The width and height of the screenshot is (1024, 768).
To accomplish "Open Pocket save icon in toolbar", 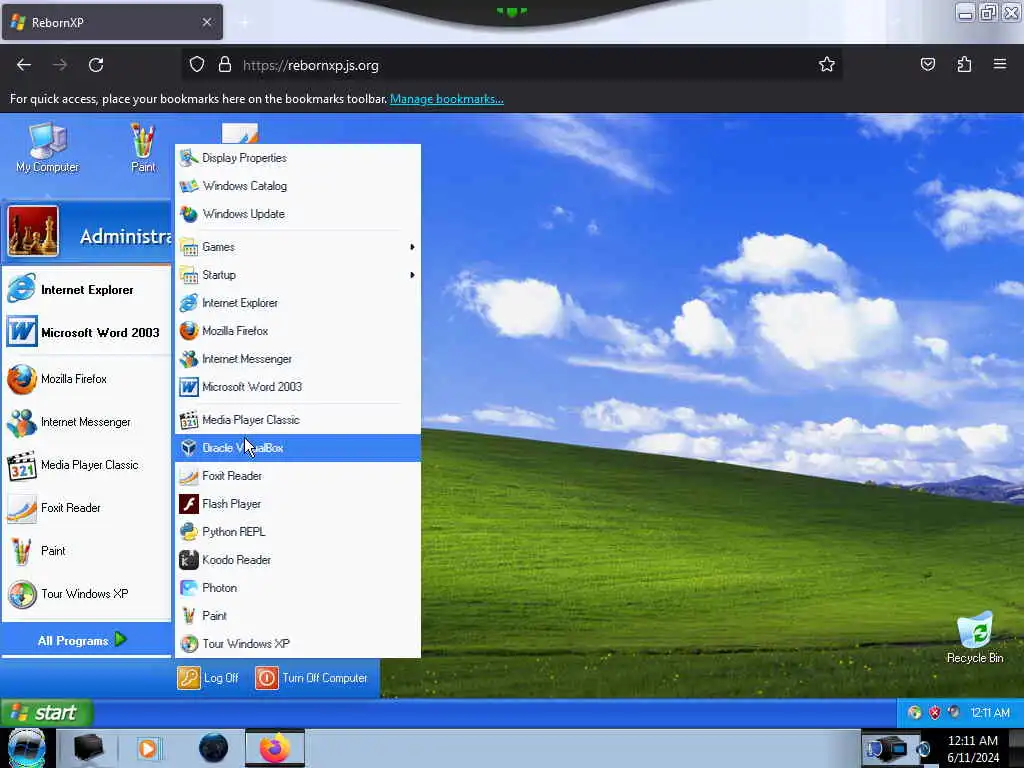I will pyautogui.click(x=928, y=64).
